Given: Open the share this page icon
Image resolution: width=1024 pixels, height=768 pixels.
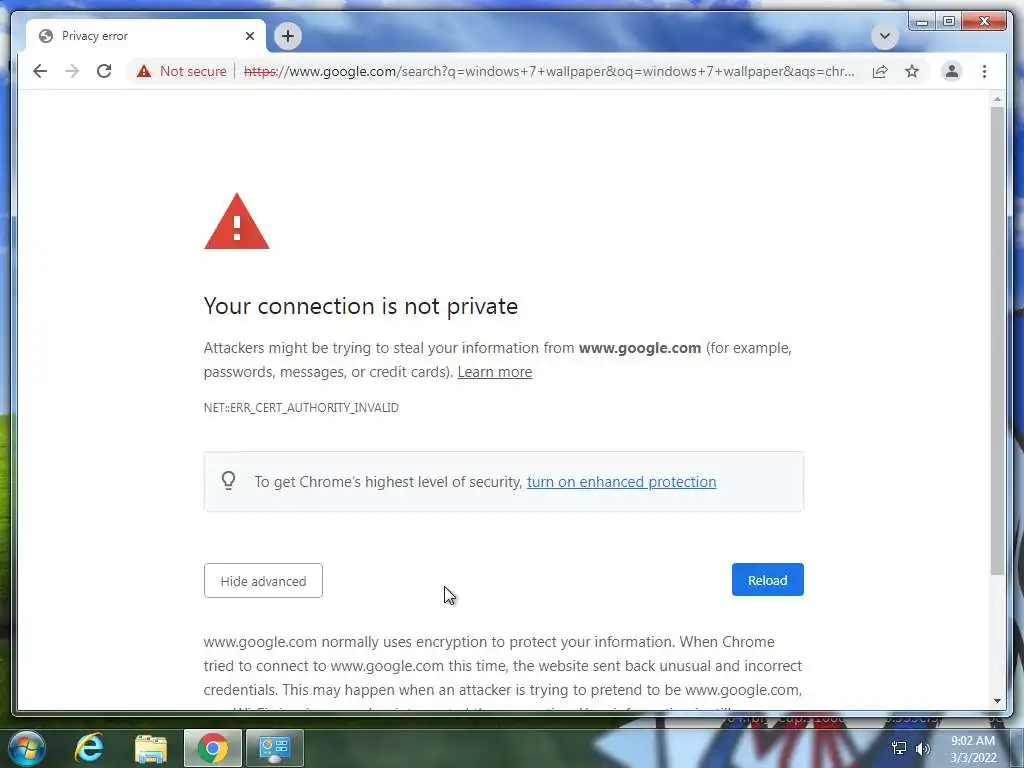Looking at the screenshot, I should 880,71.
